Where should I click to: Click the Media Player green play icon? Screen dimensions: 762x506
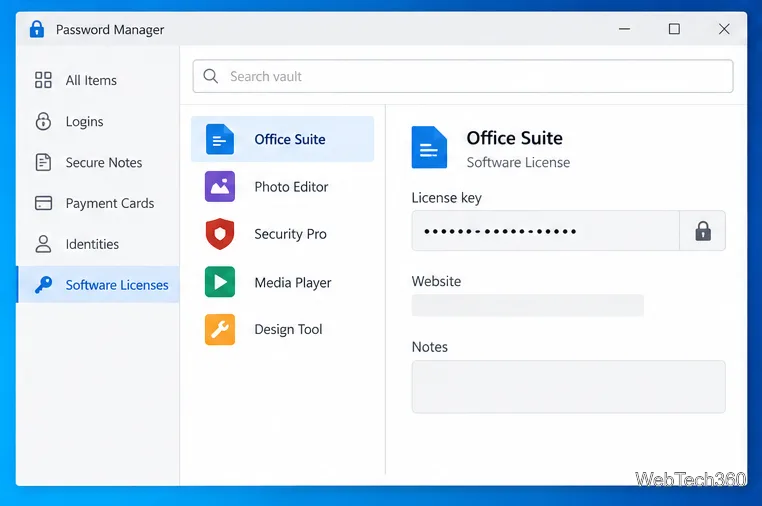220,281
